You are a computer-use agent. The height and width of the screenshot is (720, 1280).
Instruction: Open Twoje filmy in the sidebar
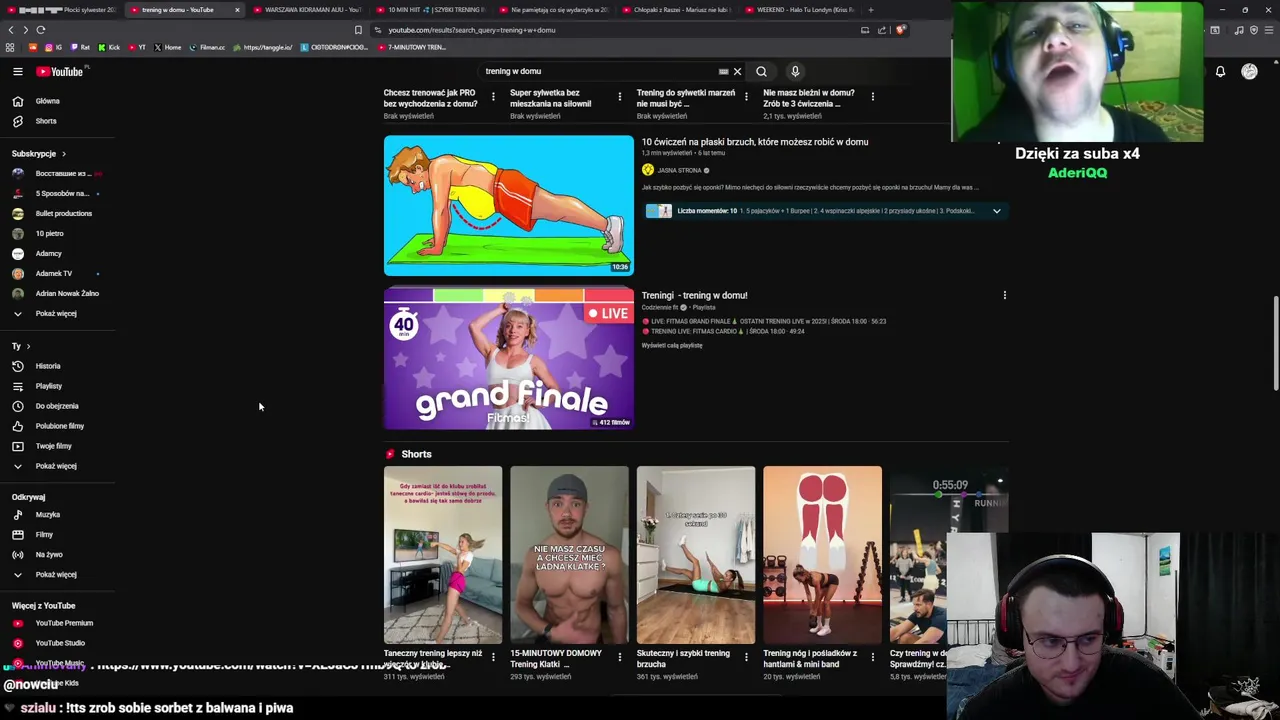[53, 446]
